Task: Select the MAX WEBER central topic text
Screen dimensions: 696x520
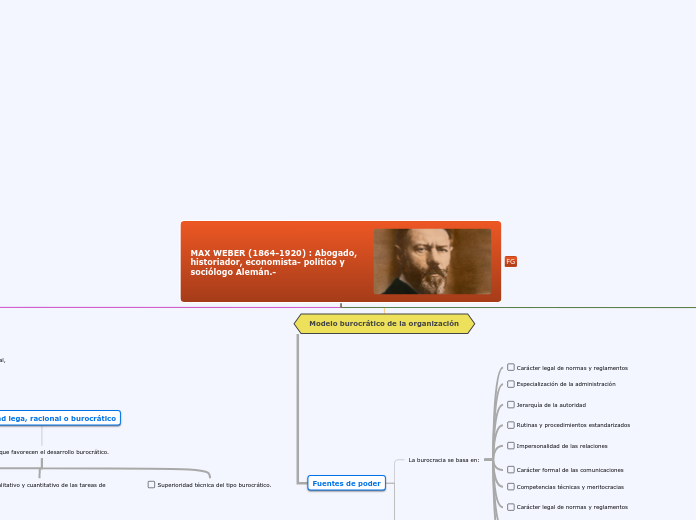Action: [x=273, y=262]
